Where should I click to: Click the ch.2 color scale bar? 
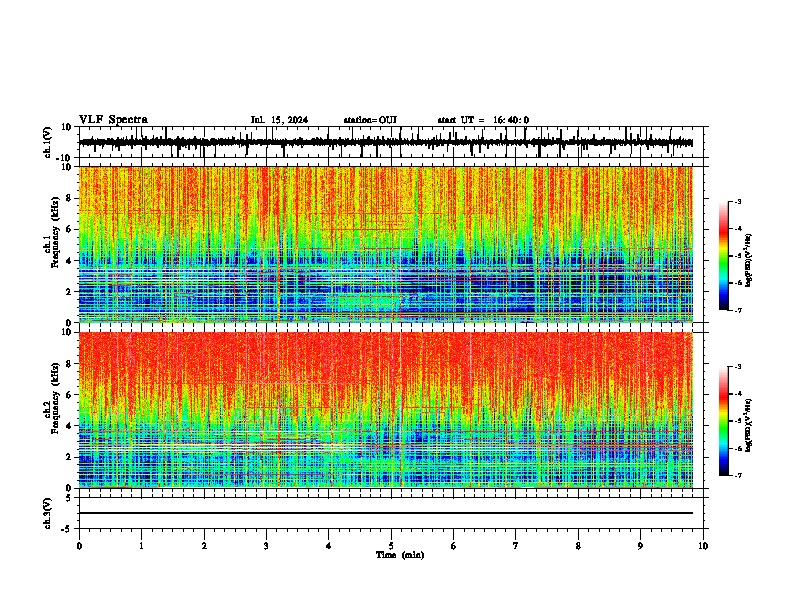point(723,421)
